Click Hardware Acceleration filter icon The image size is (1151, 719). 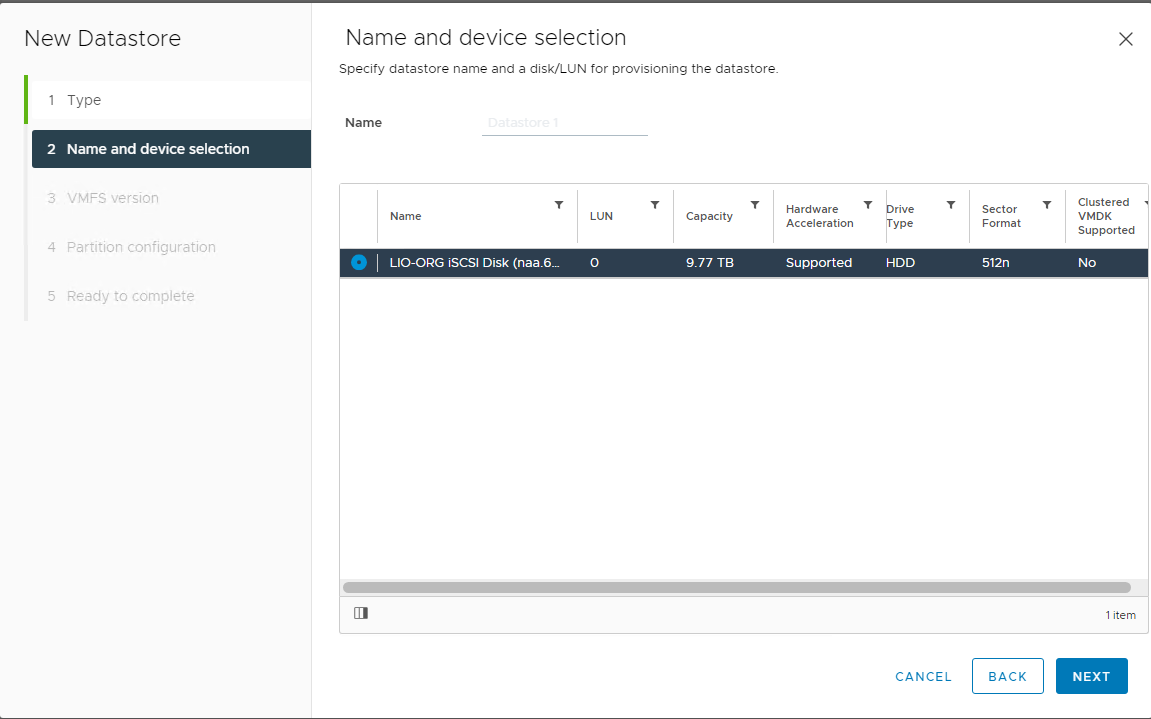click(868, 205)
